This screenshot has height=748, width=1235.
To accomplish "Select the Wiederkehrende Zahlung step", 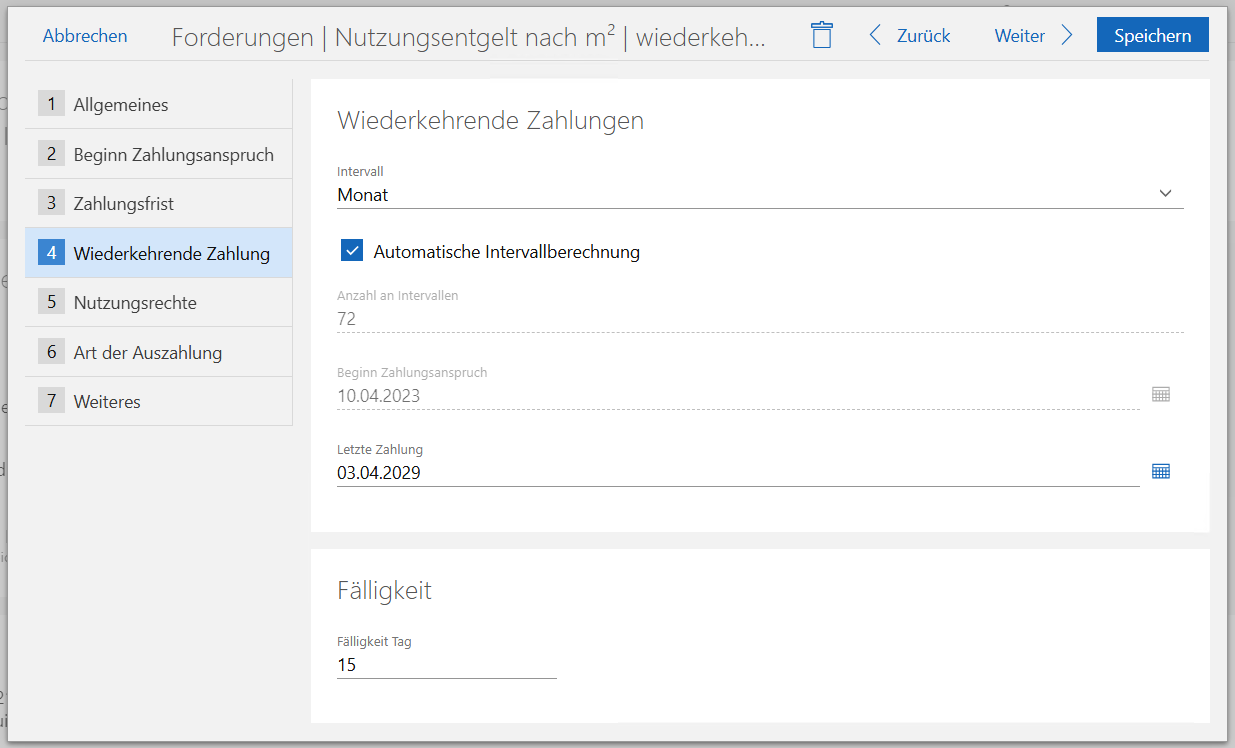I will coord(171,253).
